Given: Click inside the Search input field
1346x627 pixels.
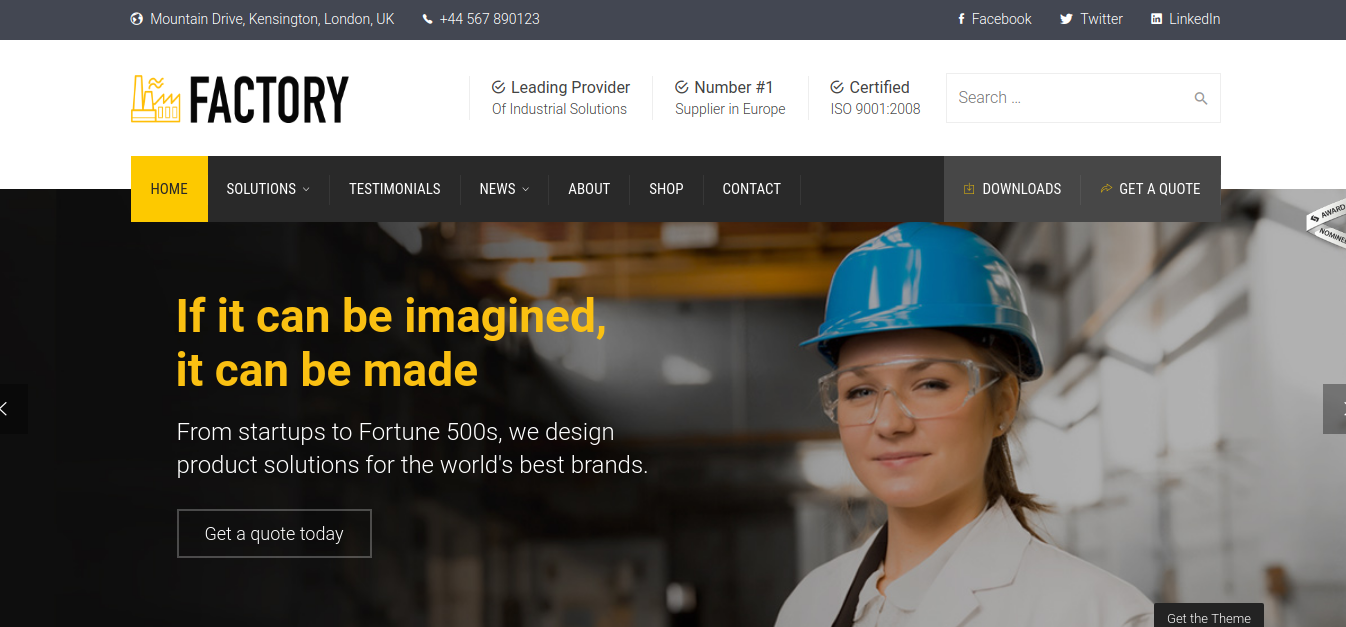Looking at the screenshot, I should point(1065,98).
